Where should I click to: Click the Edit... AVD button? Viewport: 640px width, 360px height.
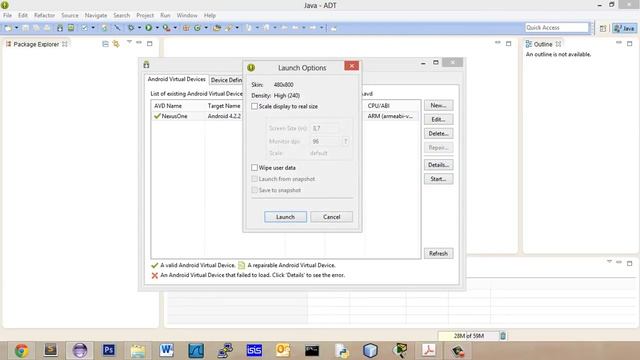(x=438, y=119)
